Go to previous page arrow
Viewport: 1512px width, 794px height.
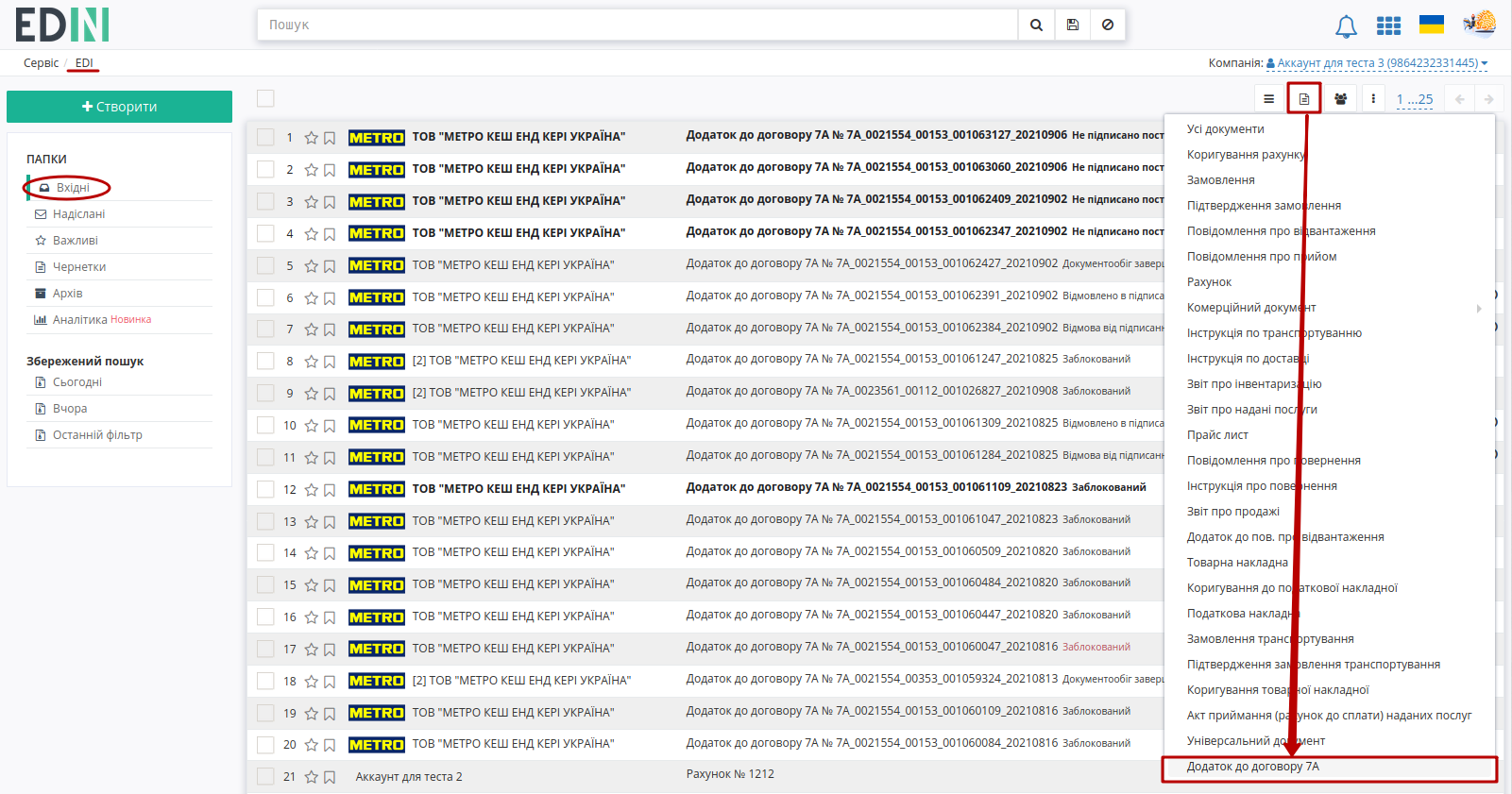coord(1460,99)
